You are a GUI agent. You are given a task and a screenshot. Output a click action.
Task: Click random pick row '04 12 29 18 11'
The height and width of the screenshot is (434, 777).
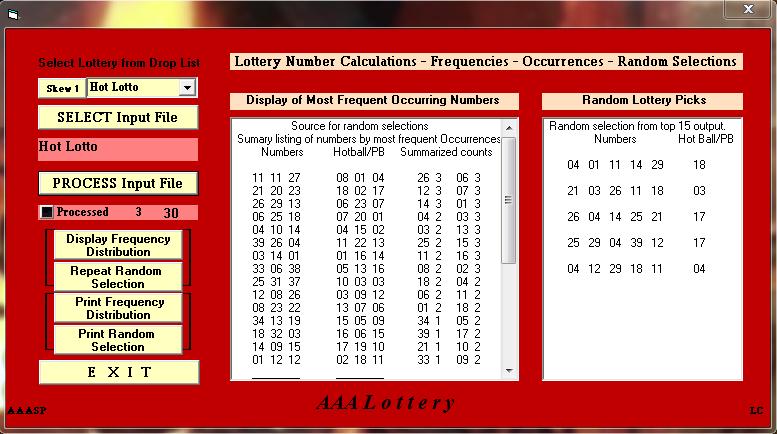[615, 269]
